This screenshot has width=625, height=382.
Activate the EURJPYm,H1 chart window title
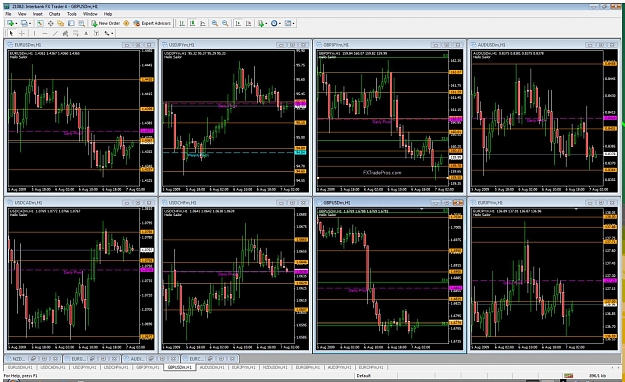click(490, 203)
